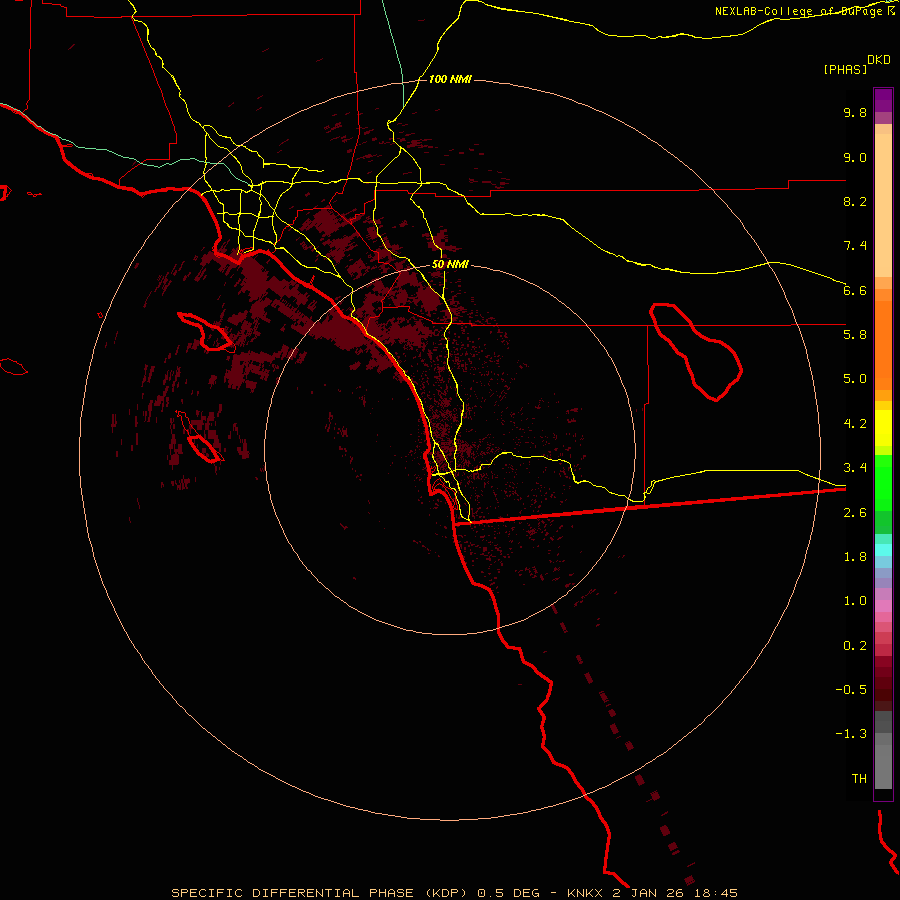The height and width of the screenshot is (900, 900).
Task: Click the 100 NMI range ring label
Action: [449, 79]
